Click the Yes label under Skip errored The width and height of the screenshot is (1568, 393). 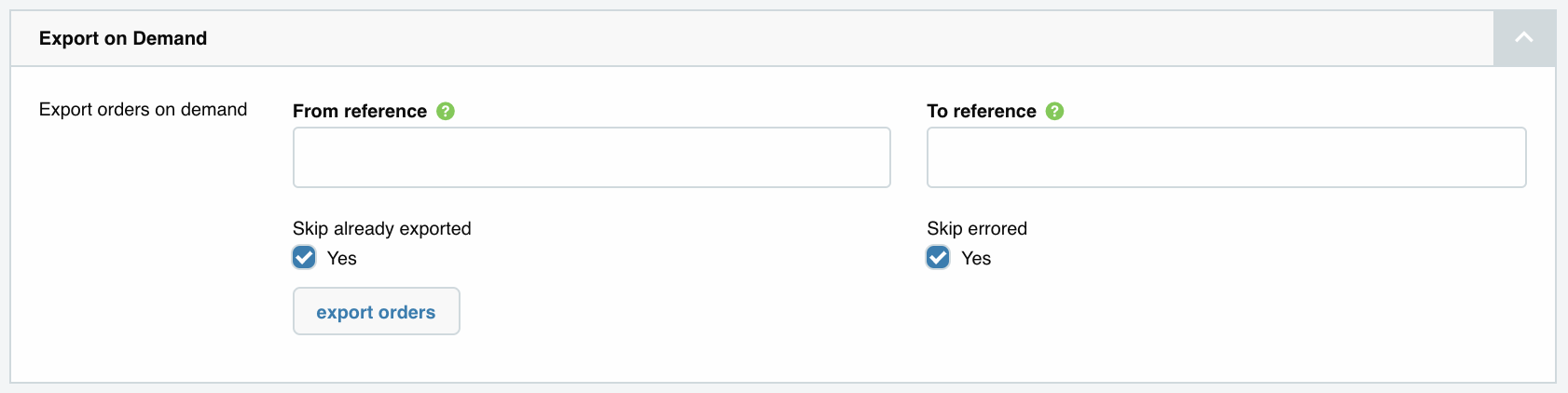[976, 259]
